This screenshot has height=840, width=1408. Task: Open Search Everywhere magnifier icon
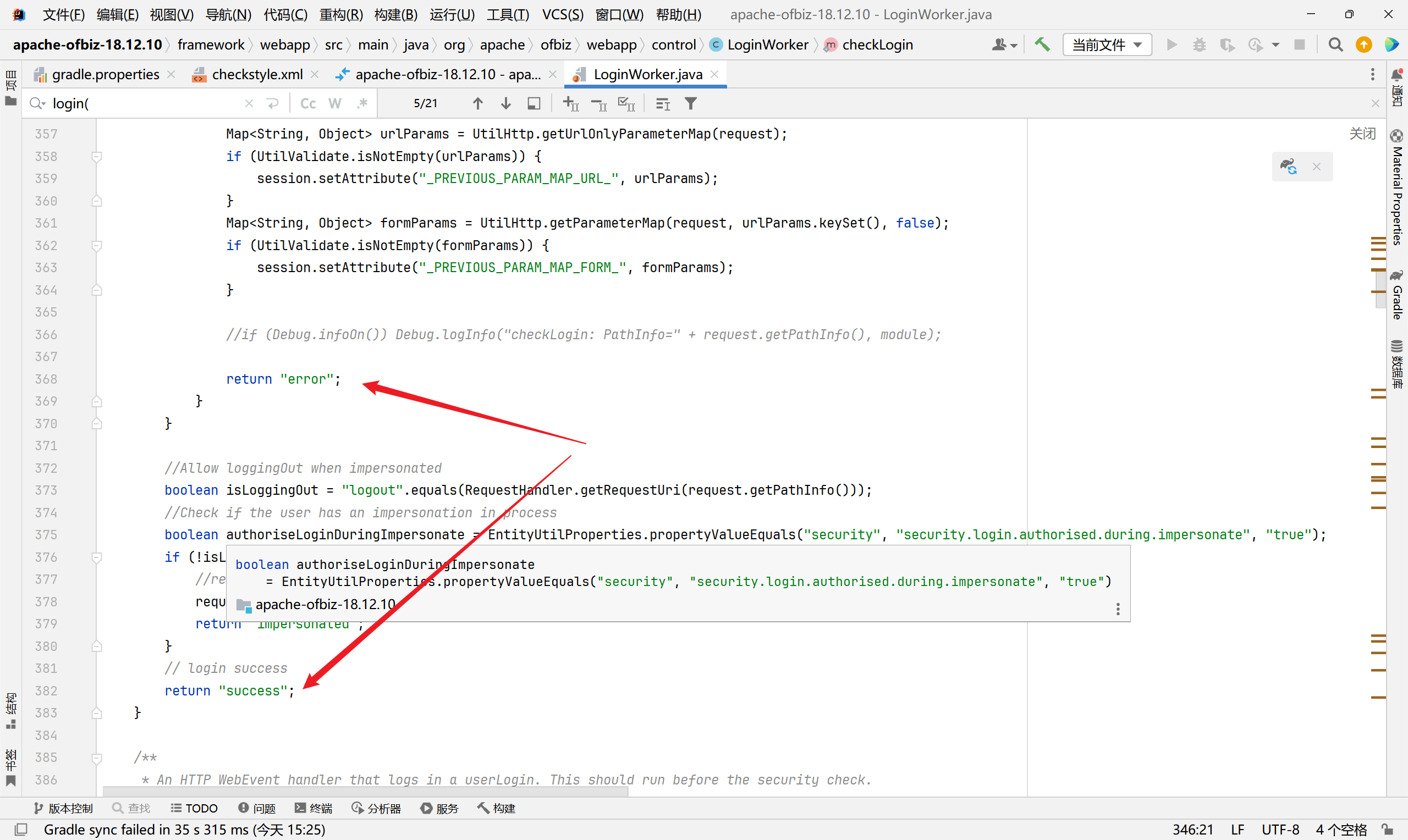[1335, 45]
